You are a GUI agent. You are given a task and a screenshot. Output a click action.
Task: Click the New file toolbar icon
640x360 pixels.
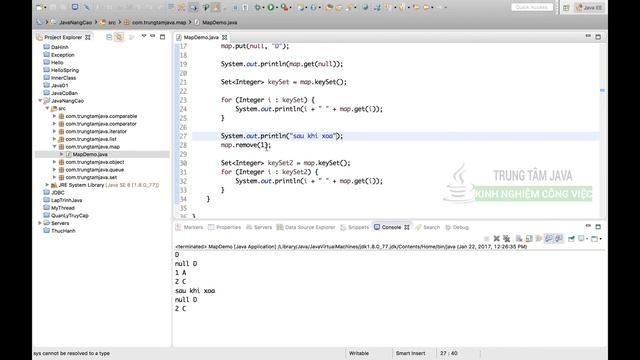[40, 7]
